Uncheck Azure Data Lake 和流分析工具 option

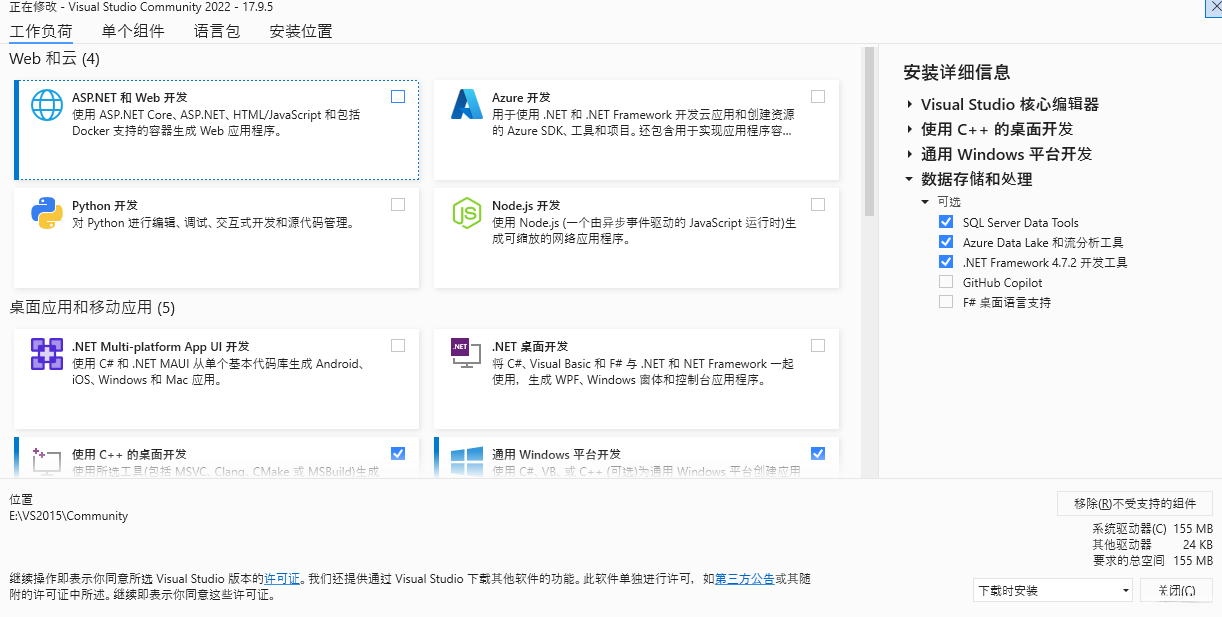click(946, 242)
